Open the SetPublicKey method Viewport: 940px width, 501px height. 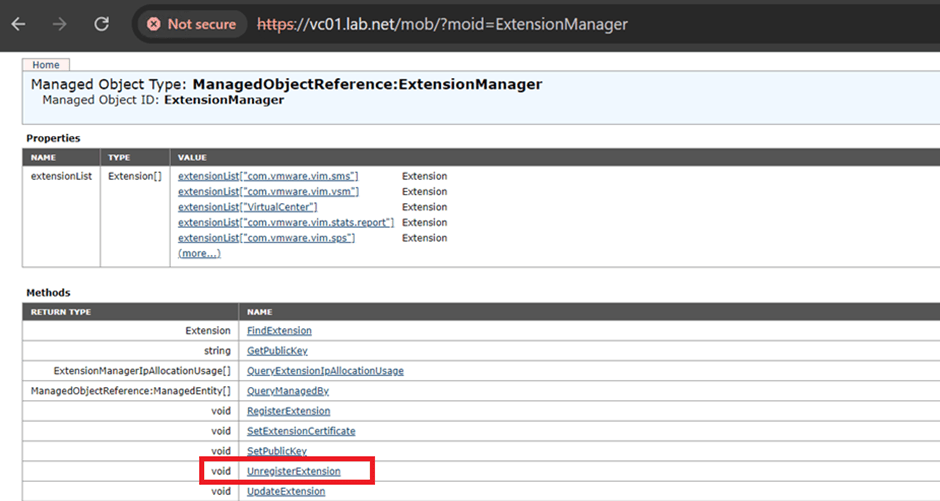275,451
